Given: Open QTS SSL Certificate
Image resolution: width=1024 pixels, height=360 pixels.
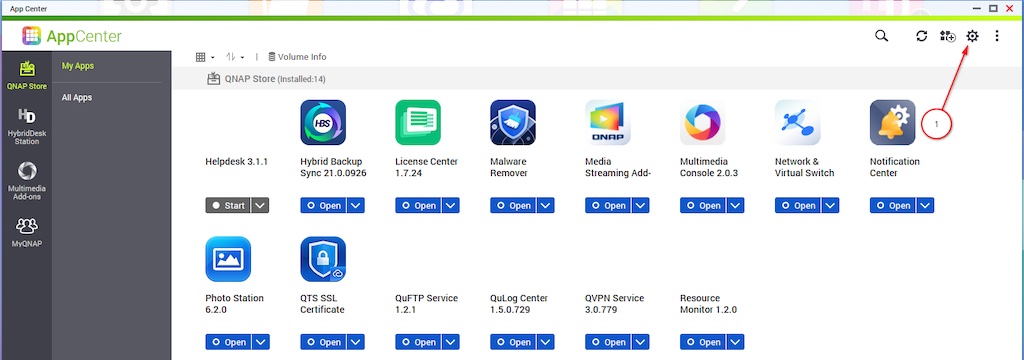Looking at the screenshot, I should tap(323, 342).
